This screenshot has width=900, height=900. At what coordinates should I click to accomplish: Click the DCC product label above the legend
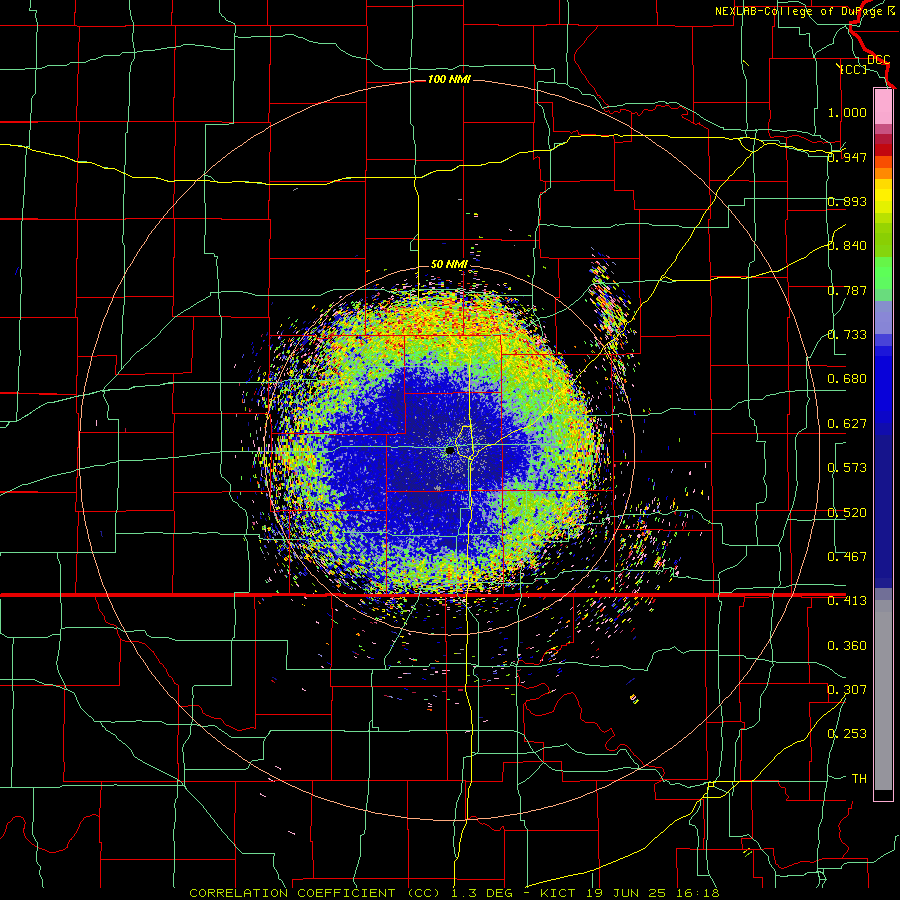(x=878, y=60)
